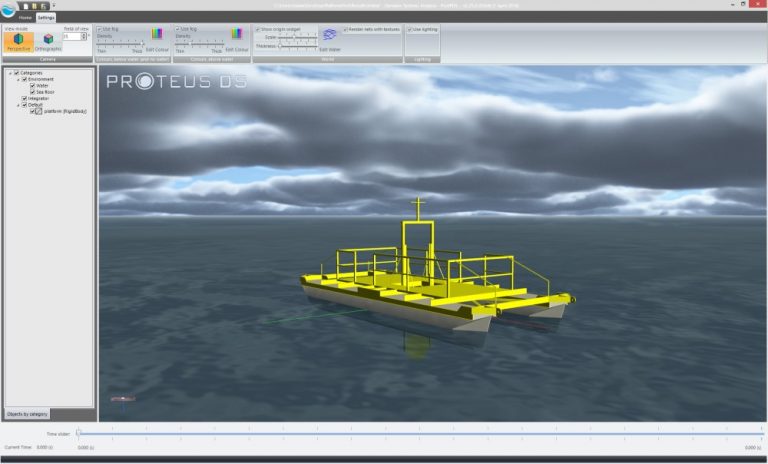The height and width of the screenshot is (464, 768).
Task: Open the Home ribbon tab
Action: [x=25, y=18]
